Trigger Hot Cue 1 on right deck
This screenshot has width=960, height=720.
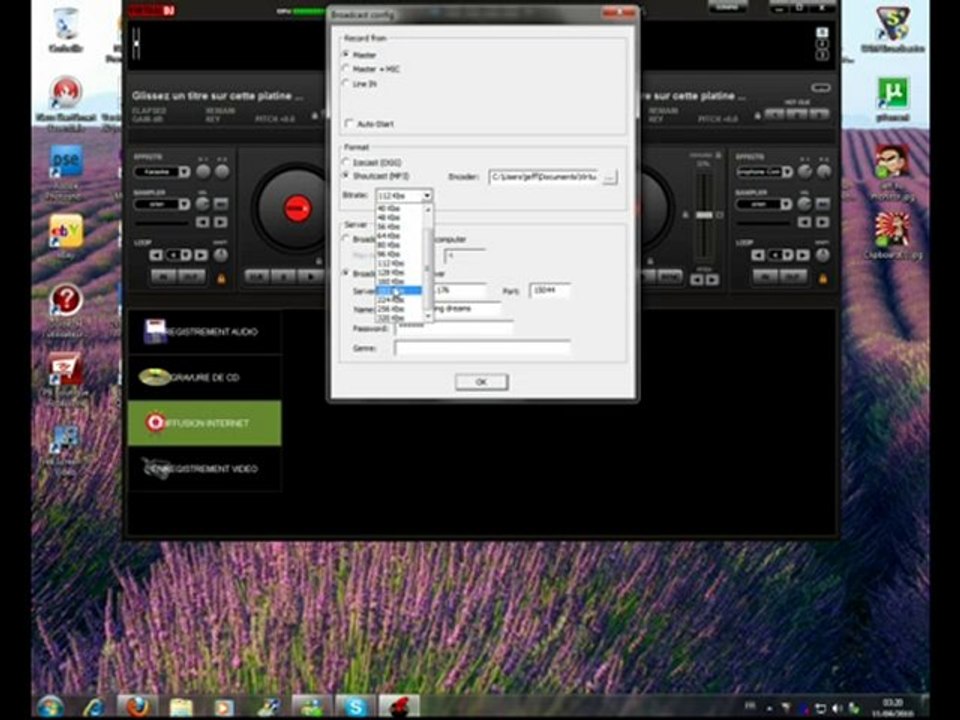coord(774,114)
